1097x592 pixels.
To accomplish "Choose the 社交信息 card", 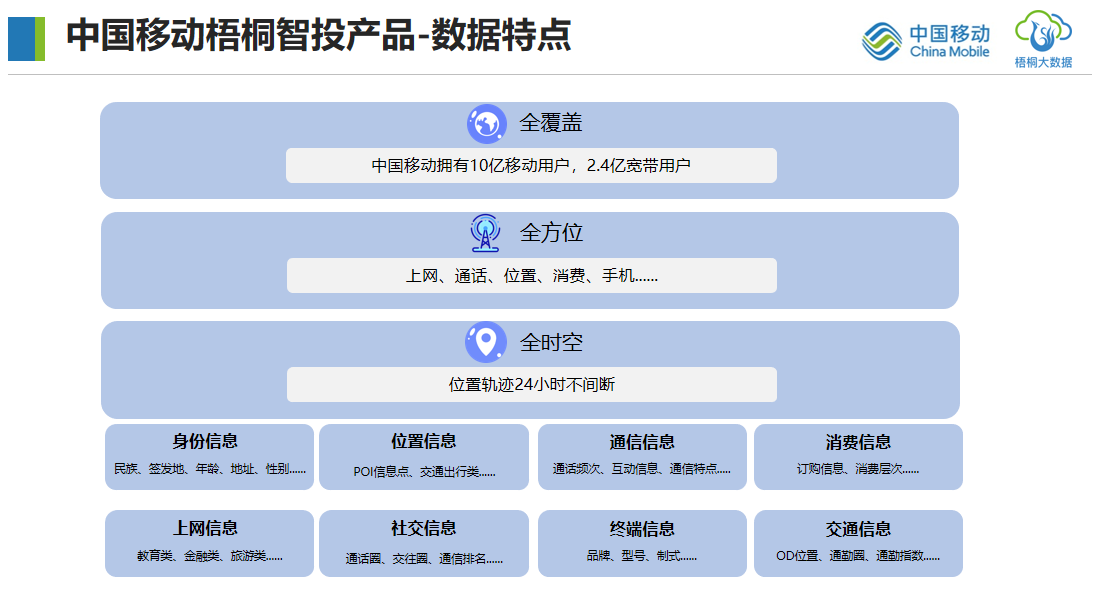I will (x=424, y=543).
